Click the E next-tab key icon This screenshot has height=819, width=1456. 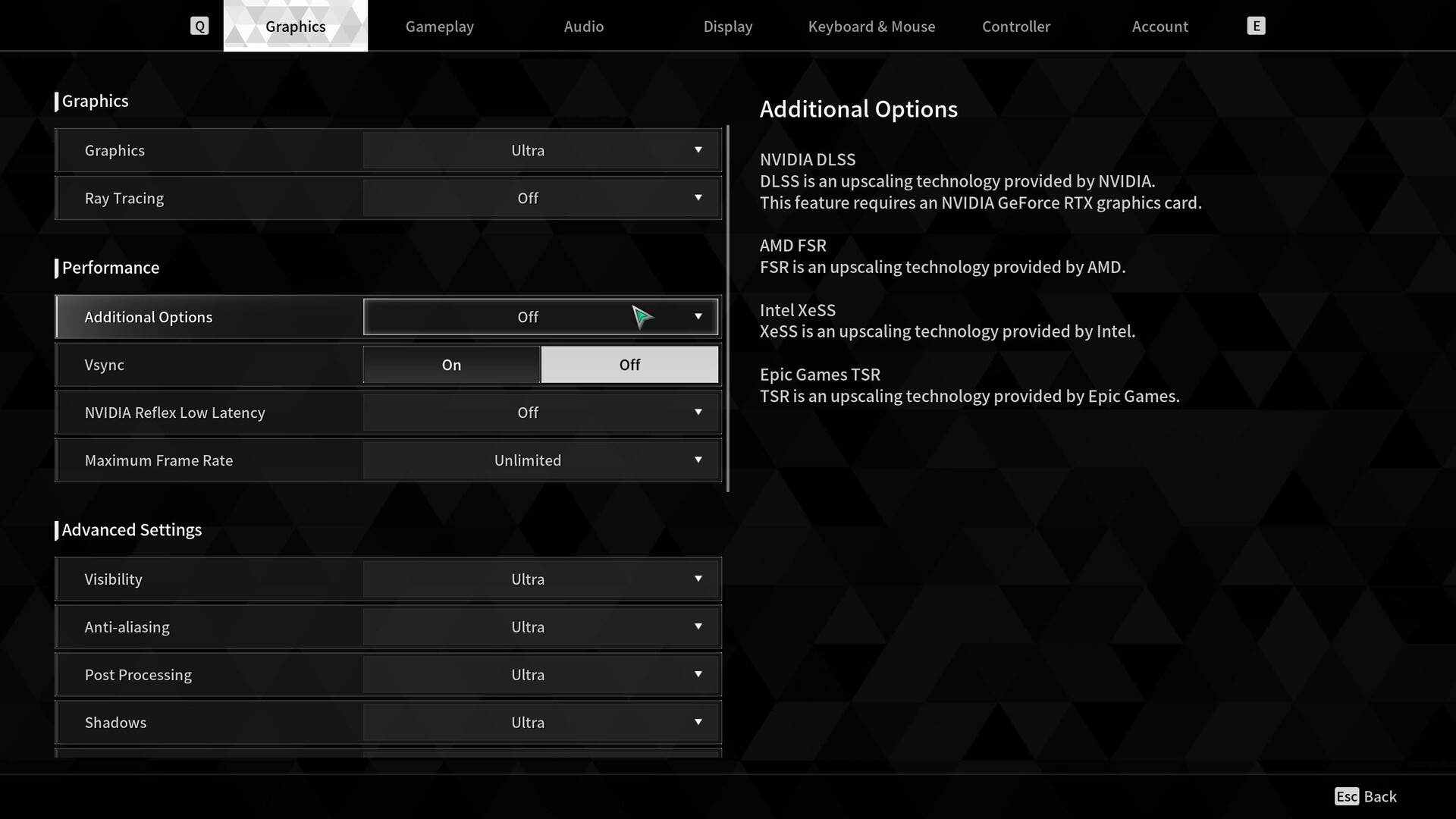tap(1256, 27)
